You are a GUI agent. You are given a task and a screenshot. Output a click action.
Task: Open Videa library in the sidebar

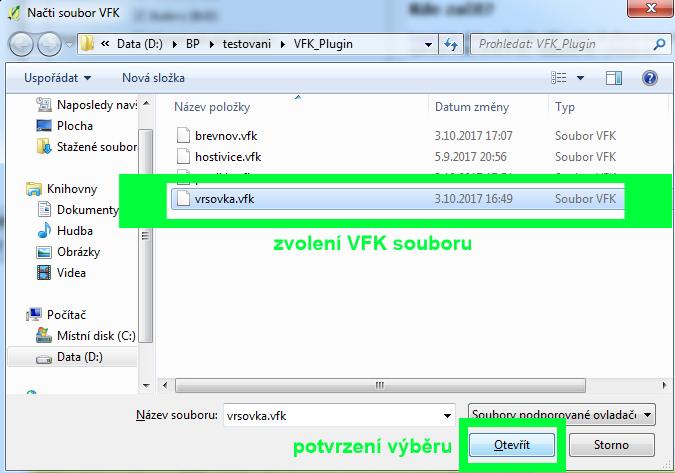pos(61,273)
